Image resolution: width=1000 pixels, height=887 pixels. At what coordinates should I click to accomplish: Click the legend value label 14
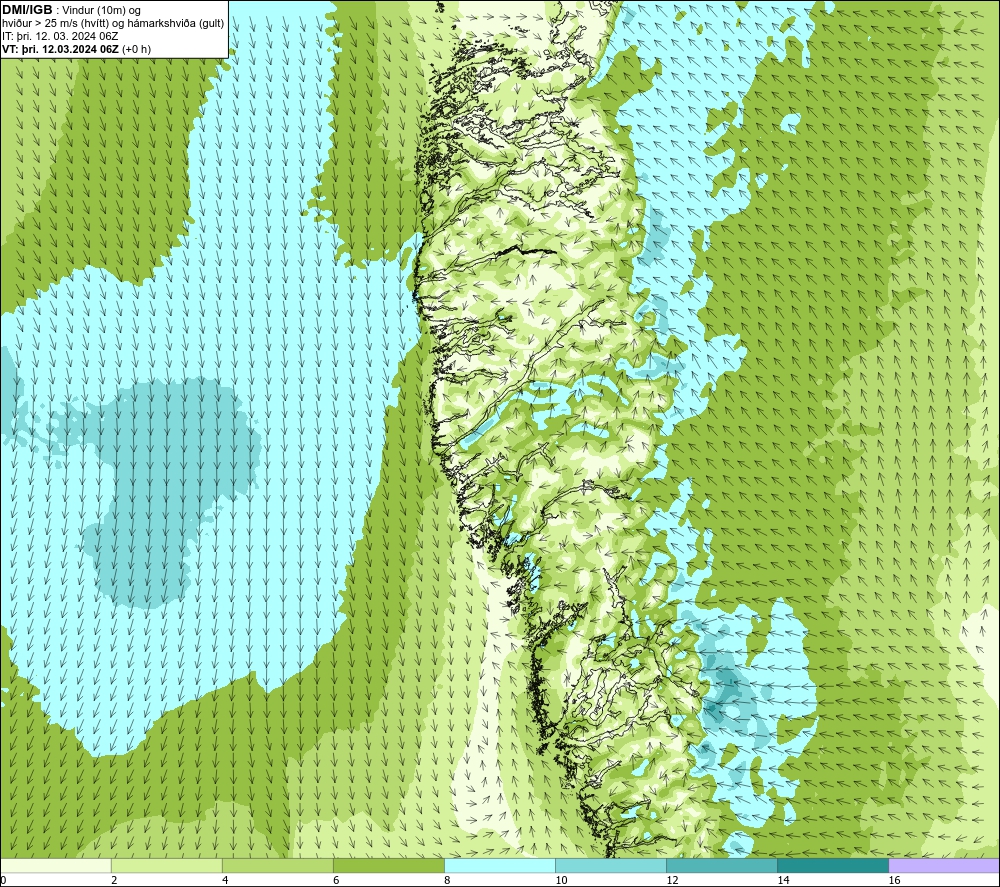click(x=783, y=881)
